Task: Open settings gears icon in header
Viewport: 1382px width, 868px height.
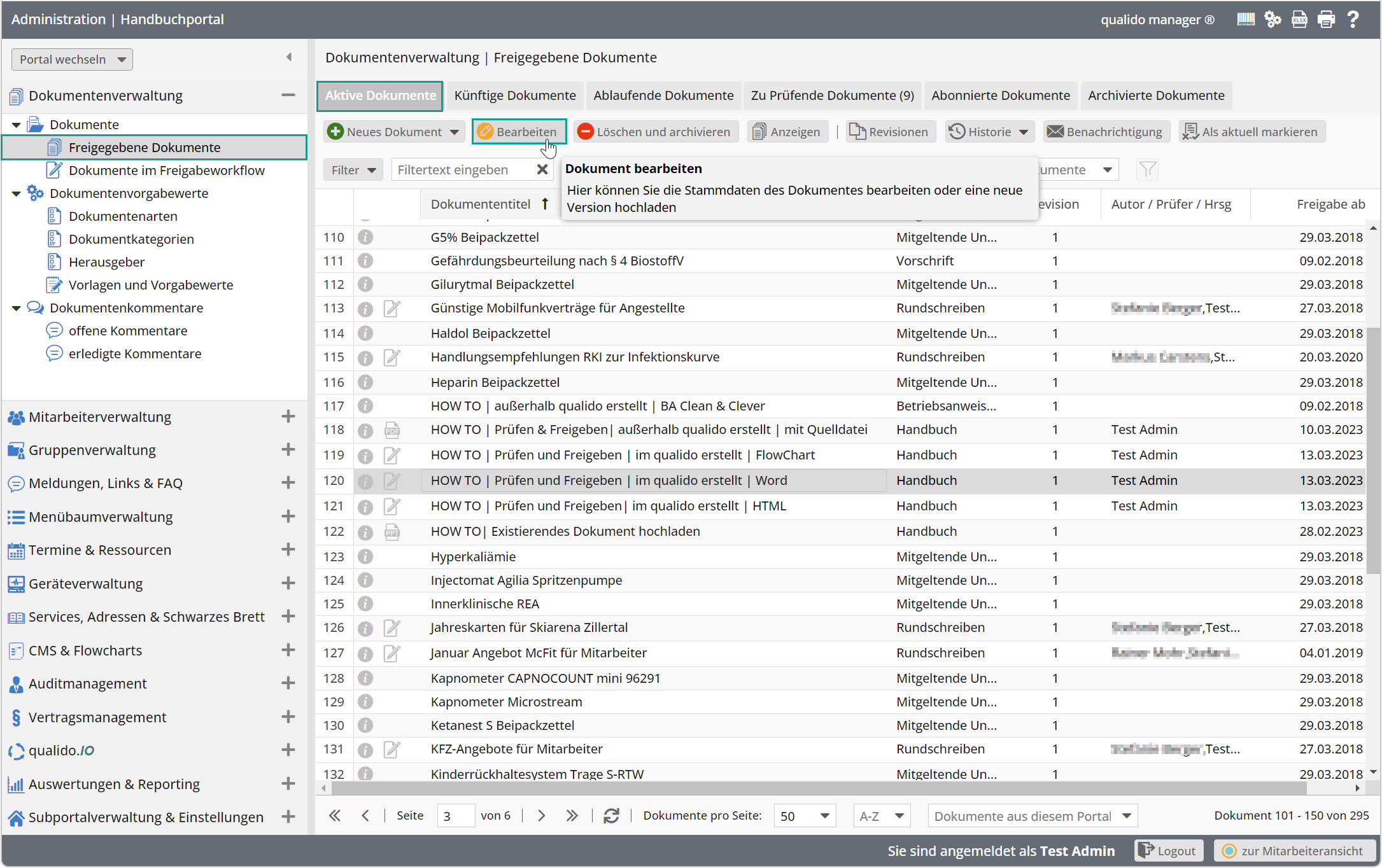Action: pyautogui.click(x=1272, y=19)
